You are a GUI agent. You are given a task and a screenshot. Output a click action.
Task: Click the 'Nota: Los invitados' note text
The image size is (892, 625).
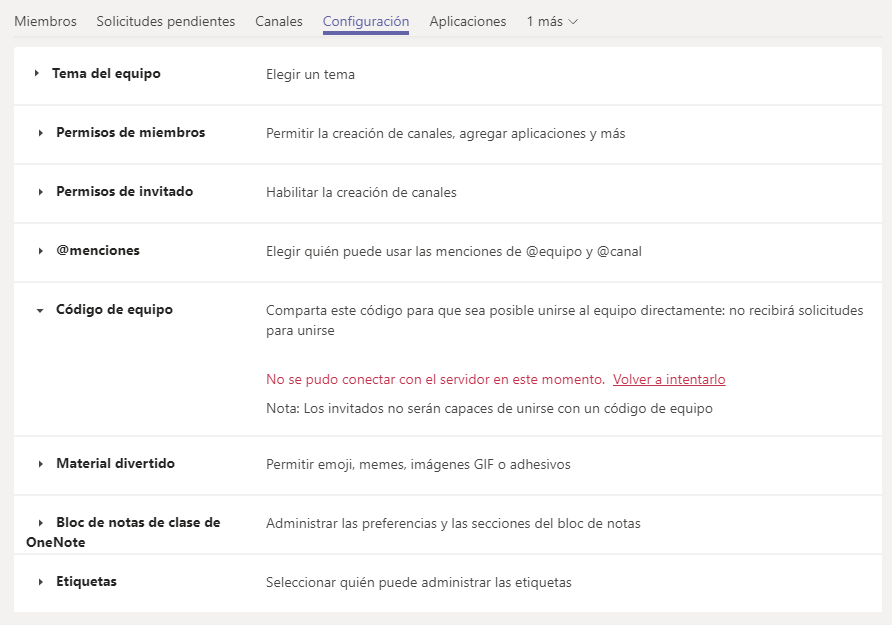click(x=489, y=409)
